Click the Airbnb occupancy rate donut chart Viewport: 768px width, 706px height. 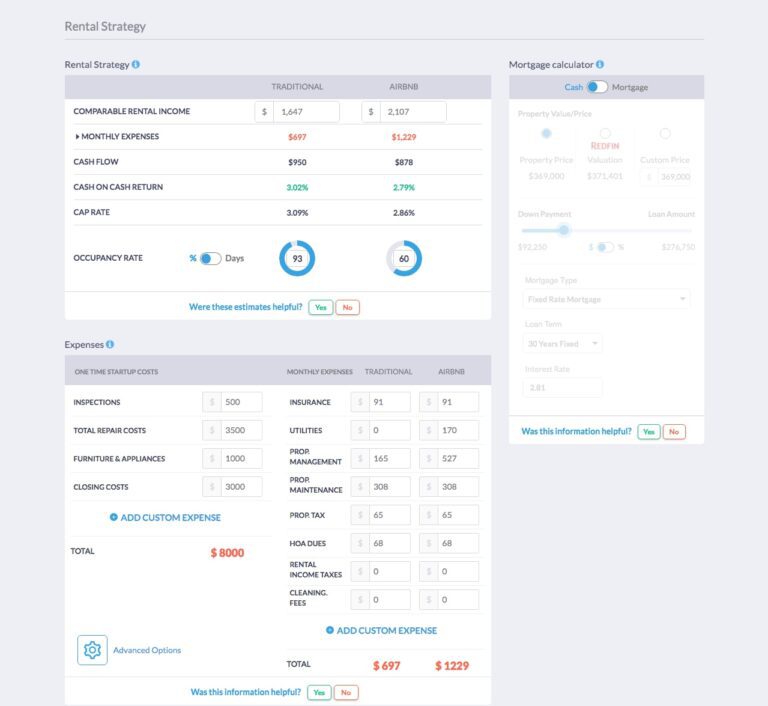click(x=404, y=258)
